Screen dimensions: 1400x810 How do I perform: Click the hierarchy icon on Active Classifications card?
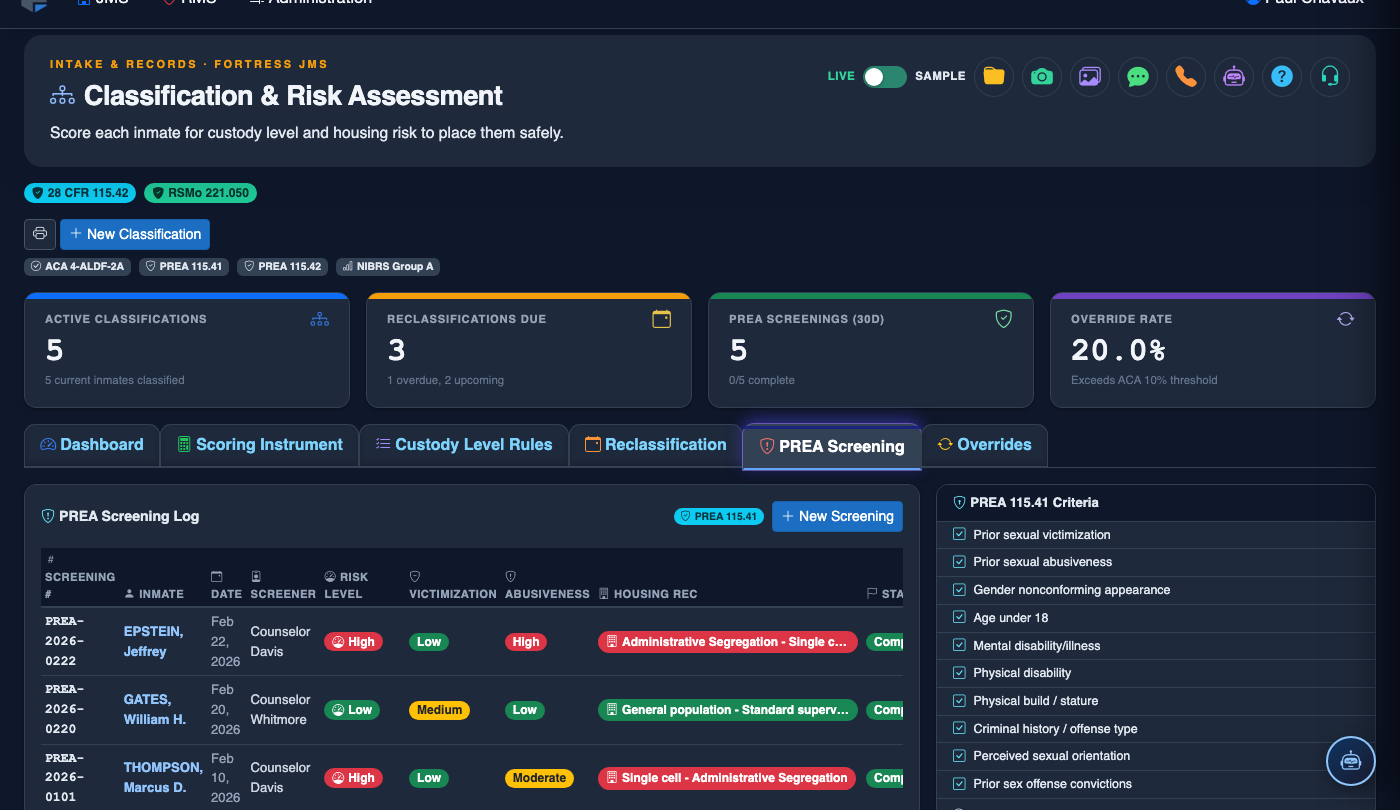tap(320, 319)
